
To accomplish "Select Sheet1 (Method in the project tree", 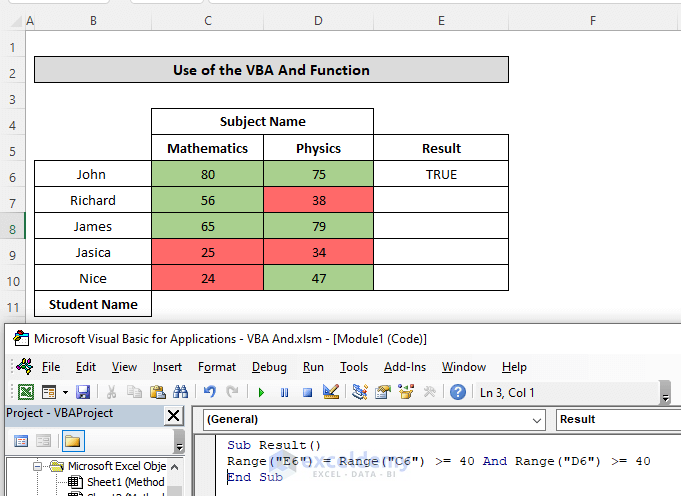I will click(126, 482).
